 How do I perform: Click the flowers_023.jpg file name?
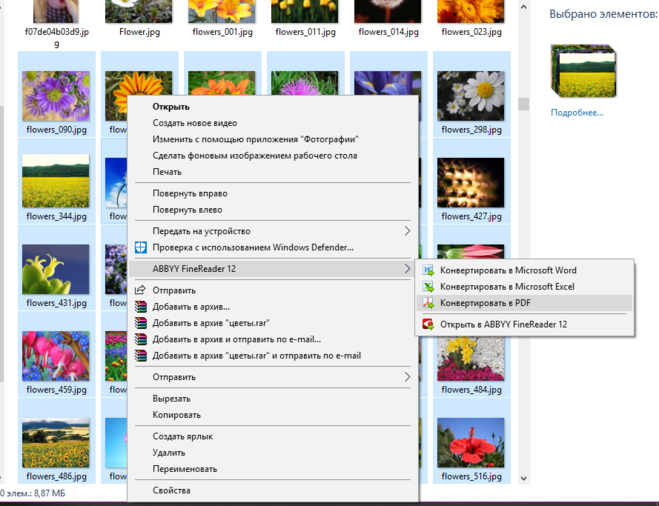coord(472,32)
